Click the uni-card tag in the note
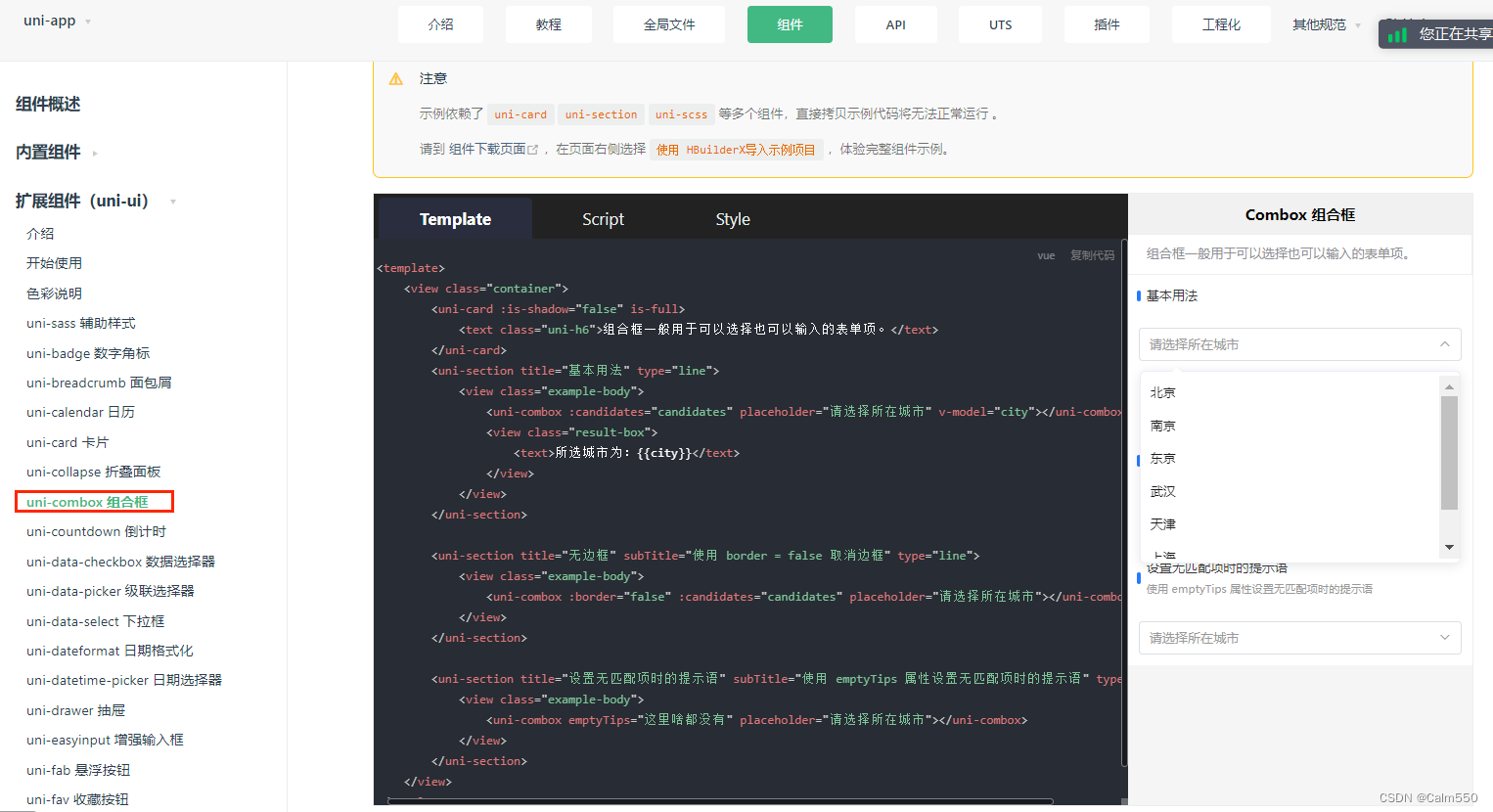Viewport: 1493px width, 812px height. (x=520, y=114)
